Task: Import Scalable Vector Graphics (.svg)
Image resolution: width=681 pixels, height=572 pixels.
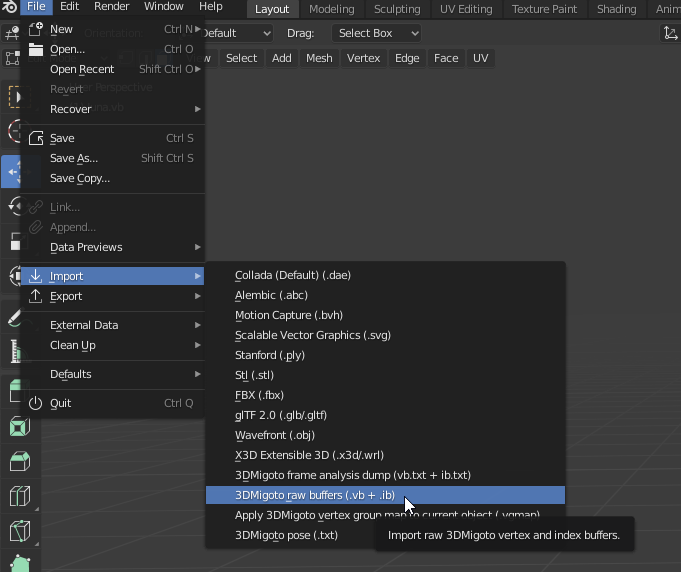Action: click(385, 335)
